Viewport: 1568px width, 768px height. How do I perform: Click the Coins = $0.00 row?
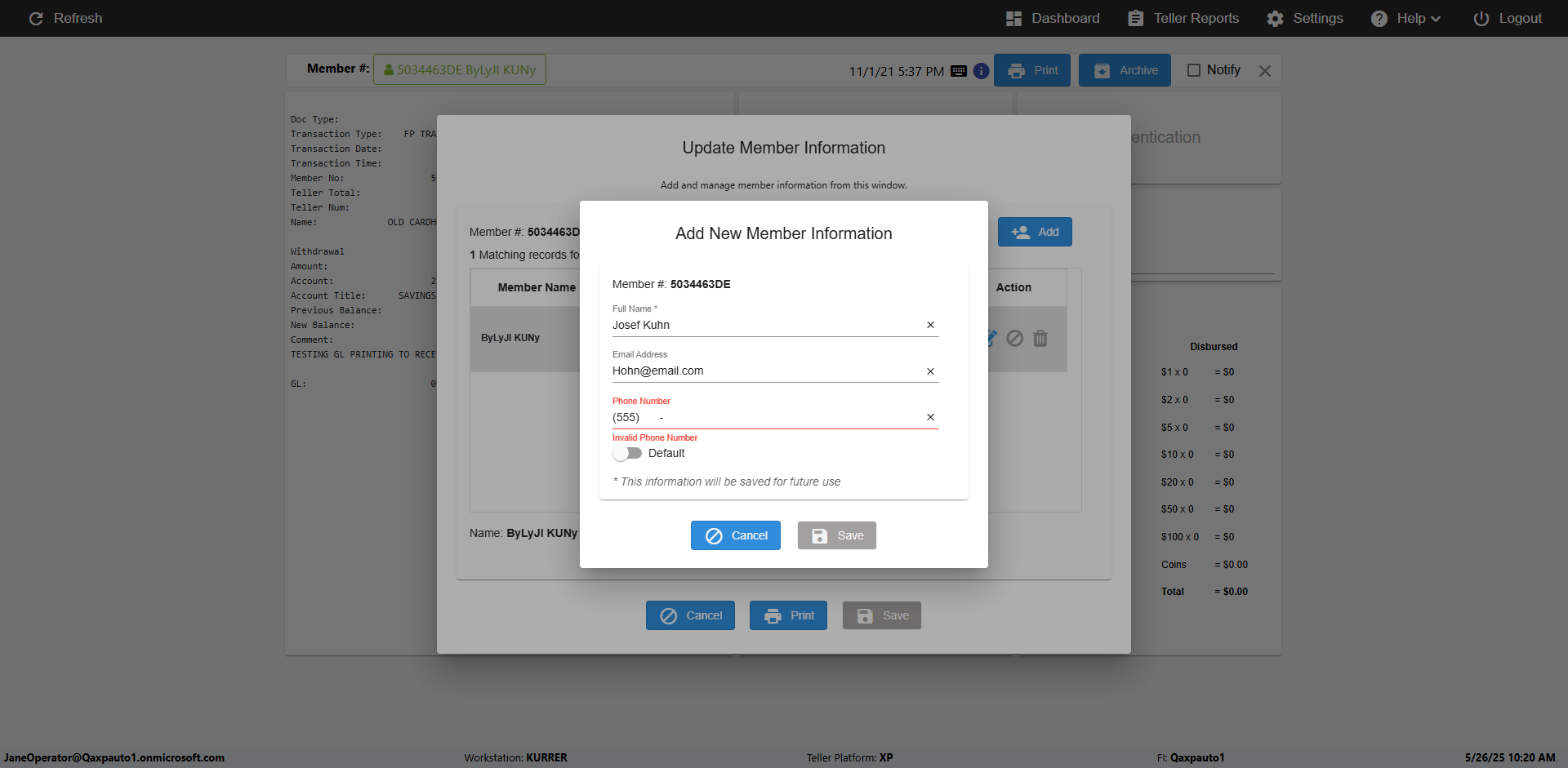1205,565
